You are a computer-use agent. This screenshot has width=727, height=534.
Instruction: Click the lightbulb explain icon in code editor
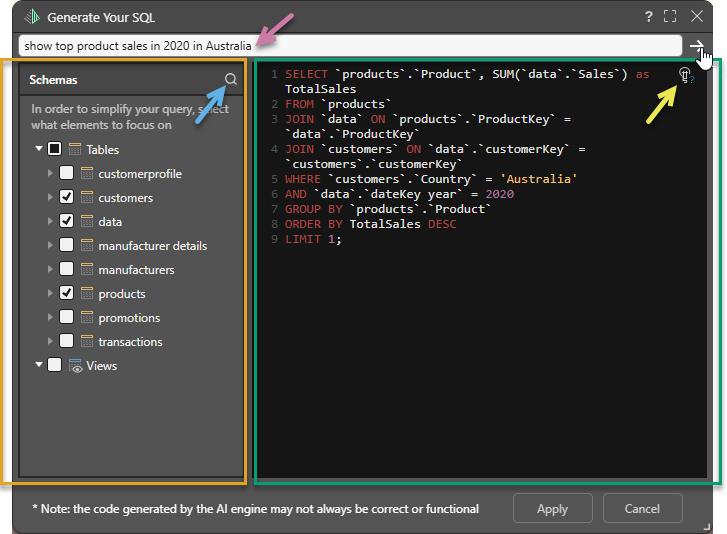[685, 75]
